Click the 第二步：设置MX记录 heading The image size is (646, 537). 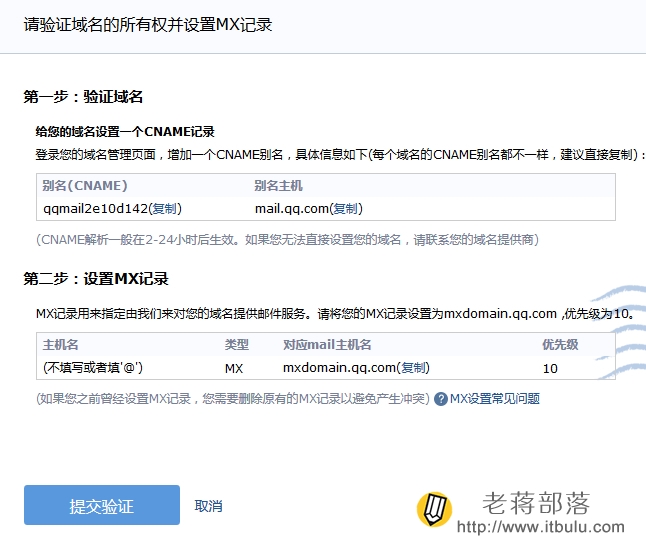[96, 279]
